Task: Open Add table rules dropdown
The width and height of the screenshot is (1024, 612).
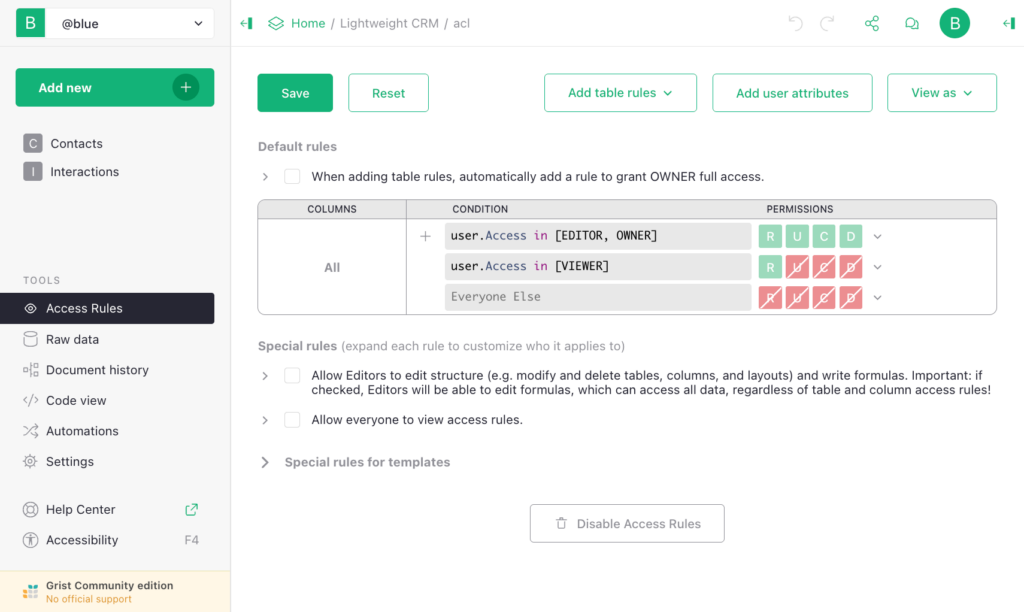Action: 620,93
